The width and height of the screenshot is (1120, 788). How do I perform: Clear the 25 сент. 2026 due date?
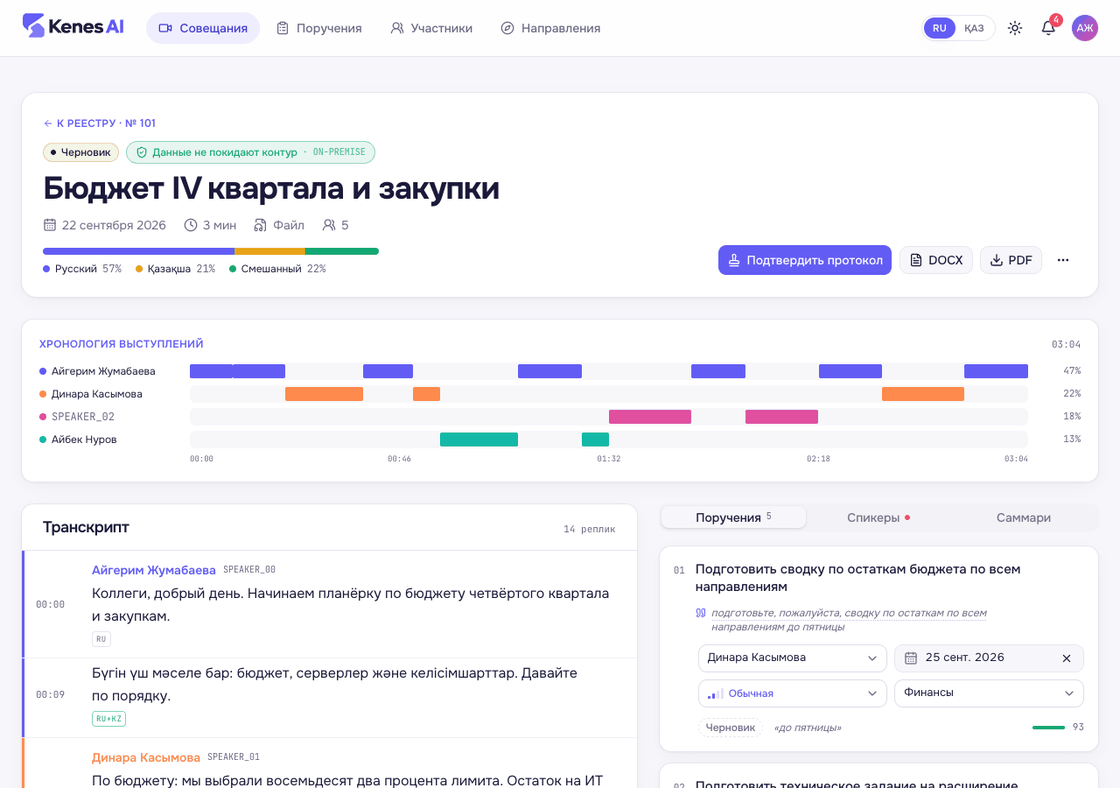(x=1066, y=658)
